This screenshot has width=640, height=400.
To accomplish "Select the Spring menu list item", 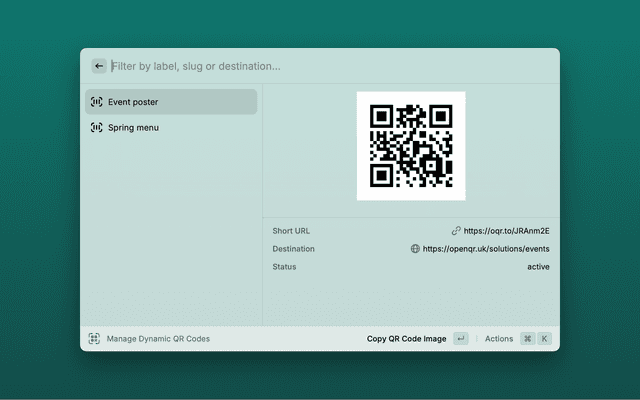I will pyautogui.click(x=171, y=127).
